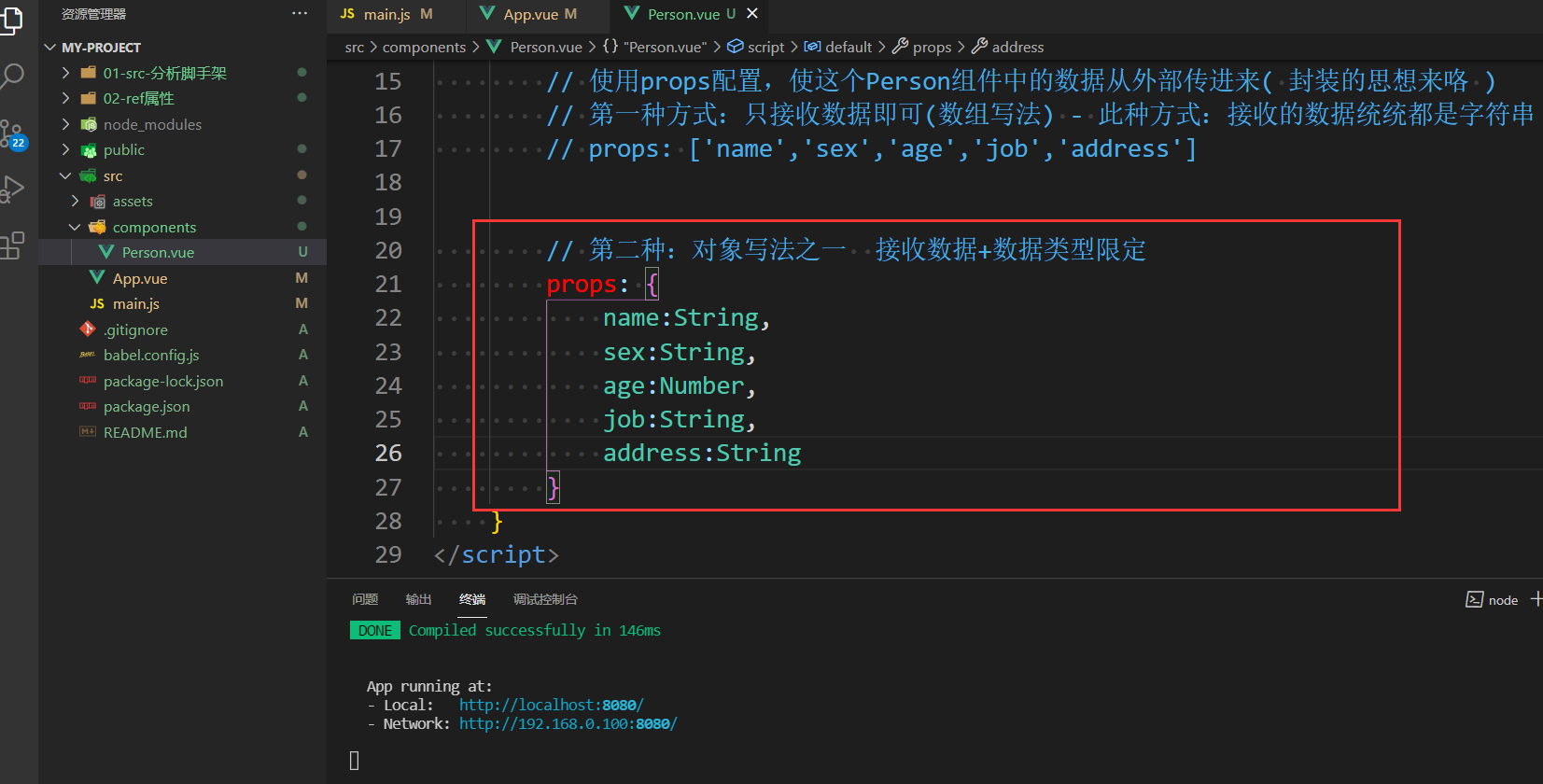Place cursor on the address:String line
The image size is (1543, 784).
pyautogui.click(x=702, y=453)
